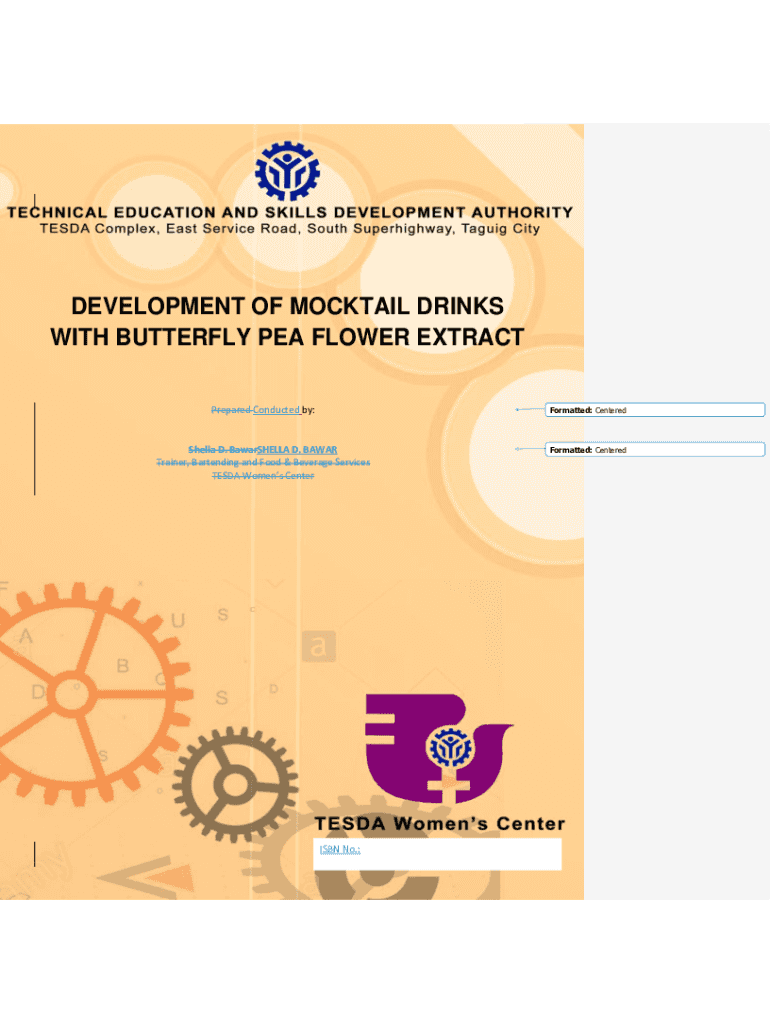Click the 'DEVELOPMENT OF MOCKTAIL DRINKS' title line
This screenshot has width=770, height=1024.
287,305
